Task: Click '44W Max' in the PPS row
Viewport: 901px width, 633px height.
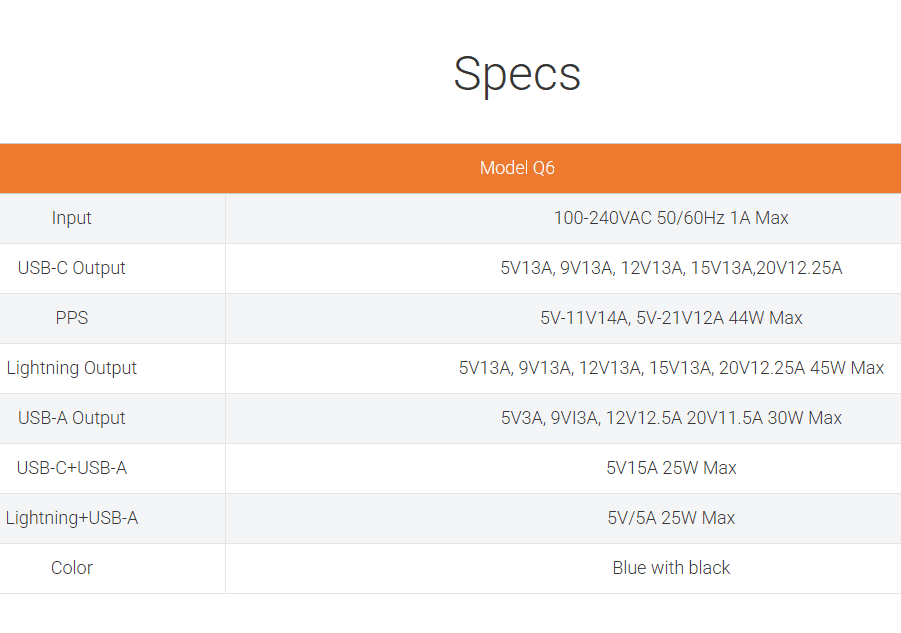Action: [x=771, y=318]
